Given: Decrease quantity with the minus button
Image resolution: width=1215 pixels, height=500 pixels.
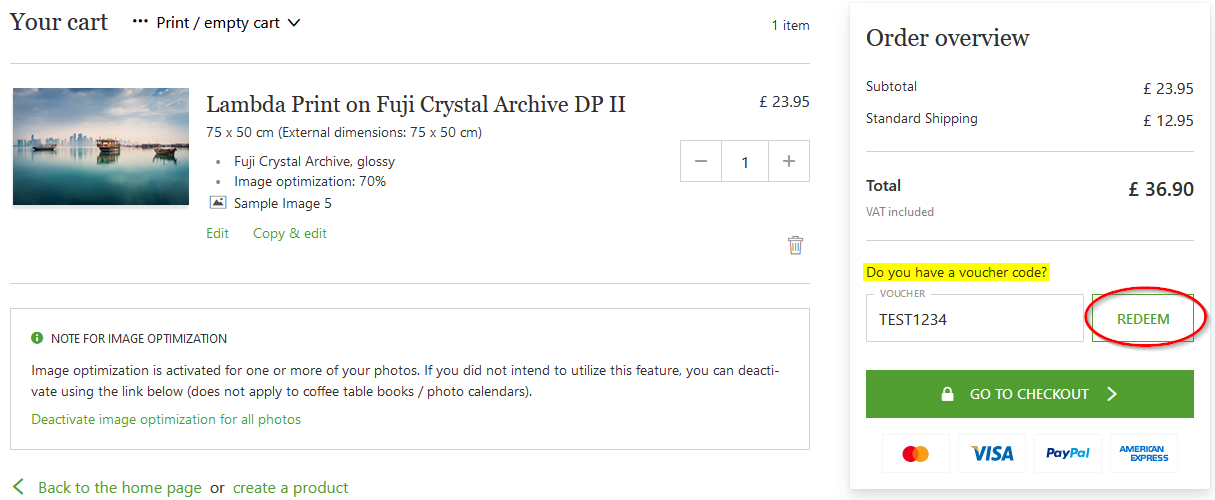Looking at the screenshot, I should (700, 161).
